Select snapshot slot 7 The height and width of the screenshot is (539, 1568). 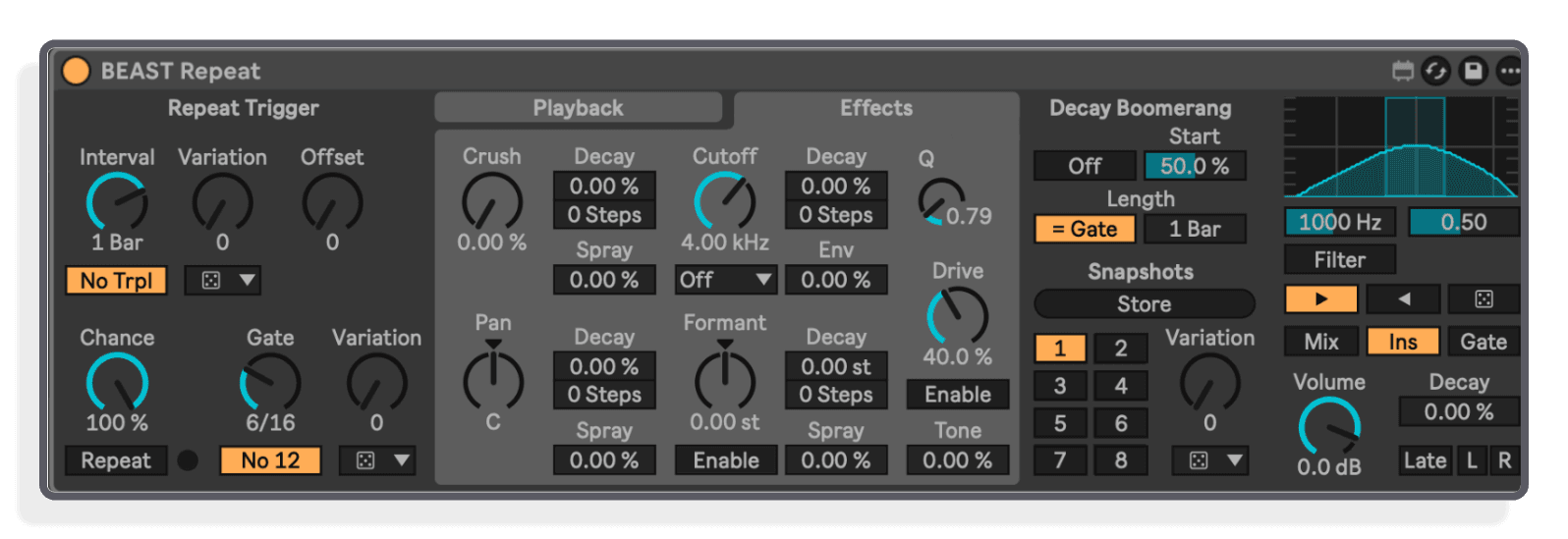click(x=1060, y=460)
